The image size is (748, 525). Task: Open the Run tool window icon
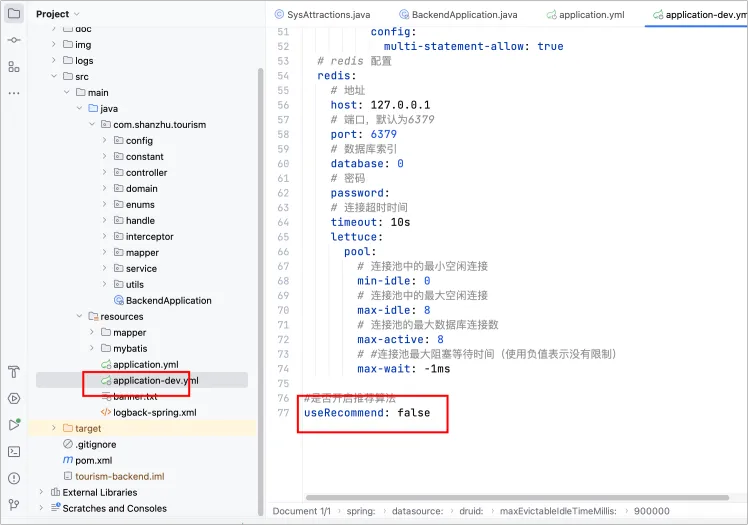(x=13, y=424)
